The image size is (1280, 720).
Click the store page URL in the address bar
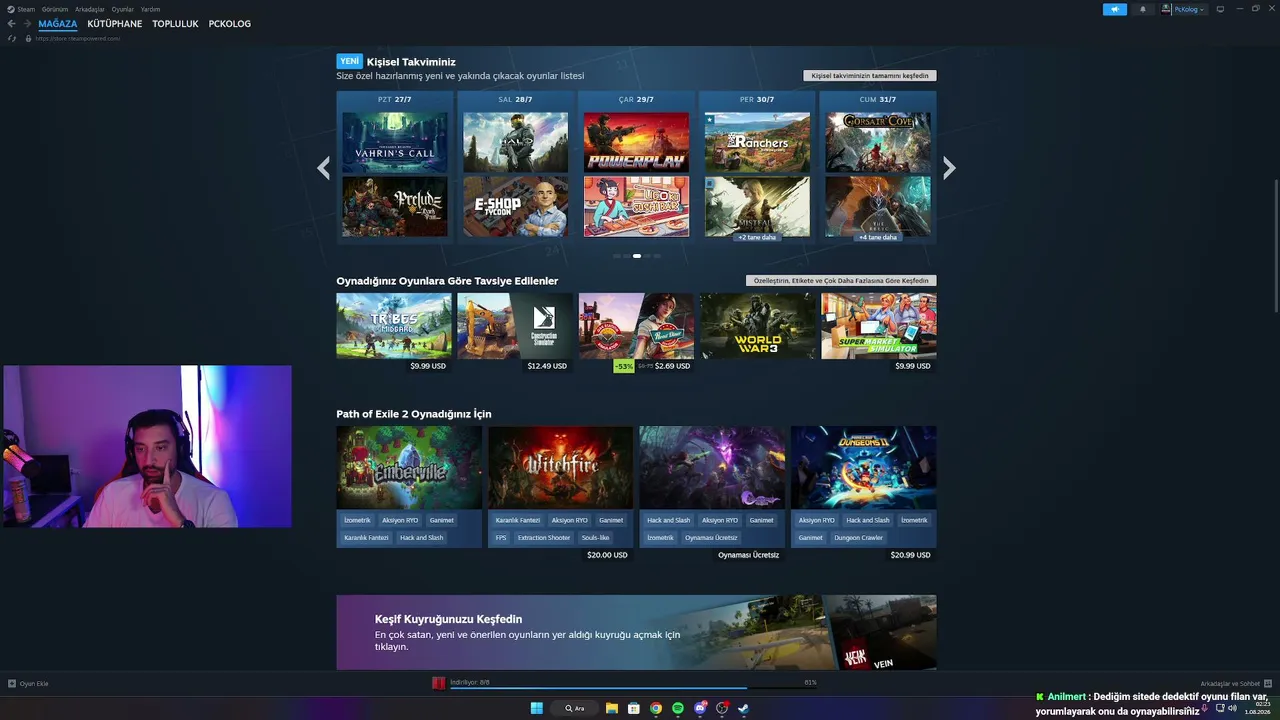click(x=77, y=38)
